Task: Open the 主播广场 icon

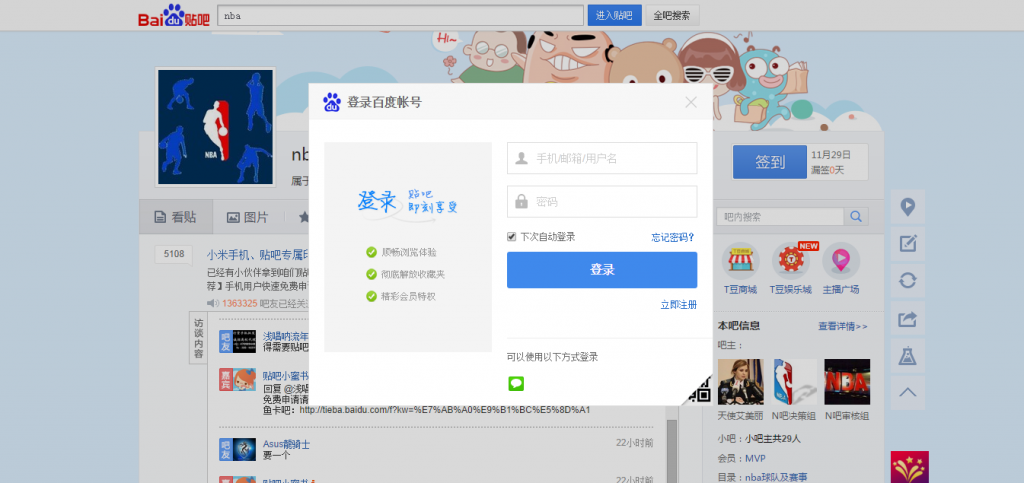Action: click(x=840, y=261)
